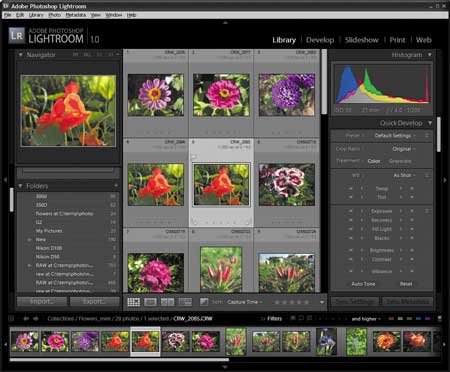450x372 pixels.
Task: Open Preset Default Settings dropdown
Action: (x=395, y=136)
